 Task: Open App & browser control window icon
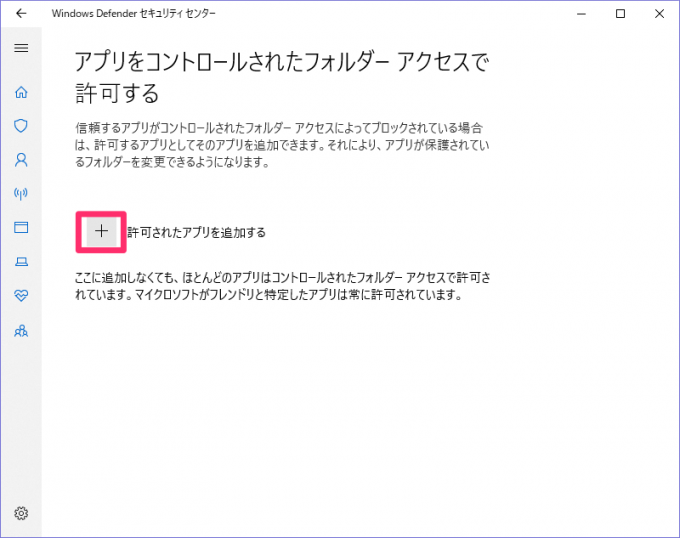click(21, 227)
